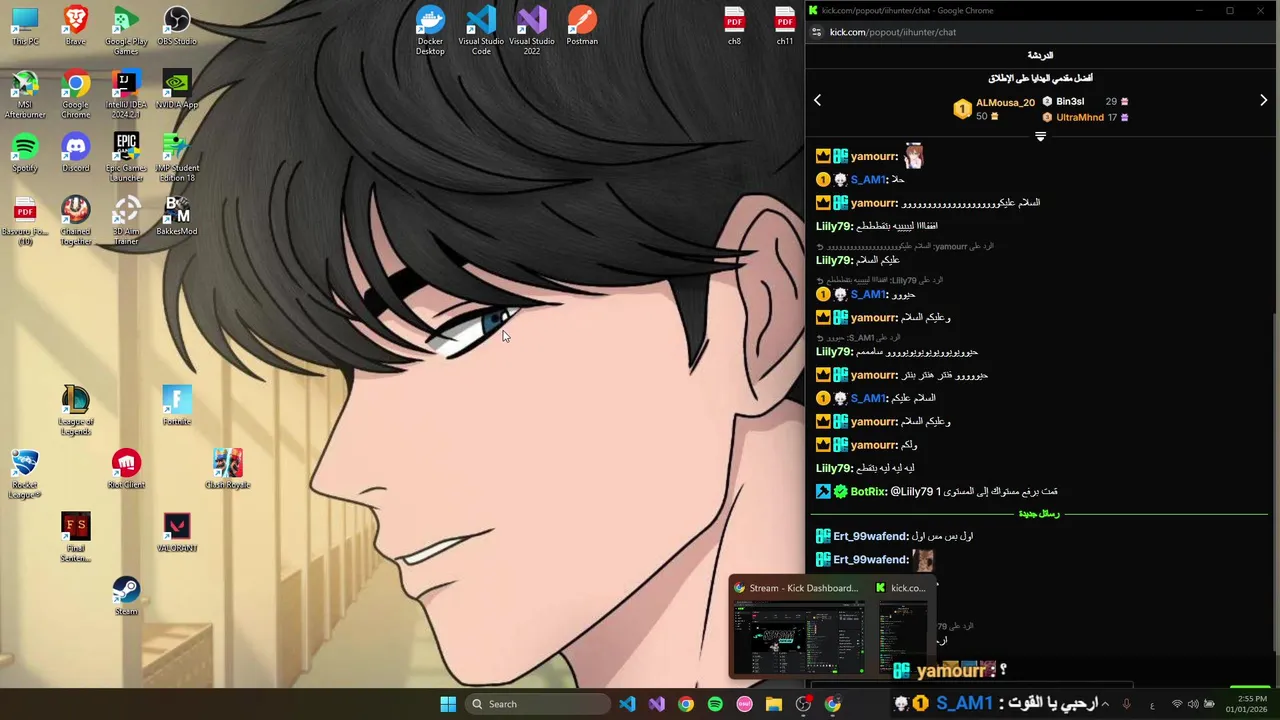Expand the top gifters leaderboard panel
Viewport: 1280px width, 720px height.
coord(1040,136)
